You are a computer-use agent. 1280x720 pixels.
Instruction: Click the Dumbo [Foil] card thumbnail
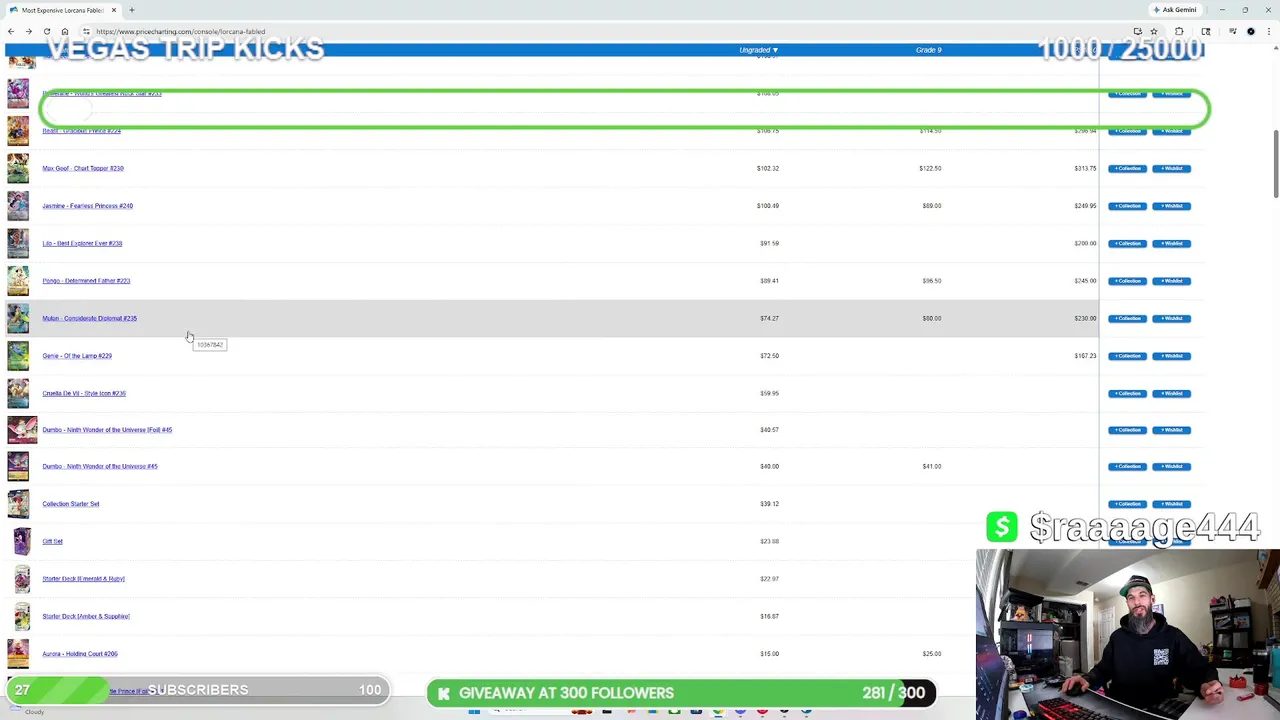point(22,430)
